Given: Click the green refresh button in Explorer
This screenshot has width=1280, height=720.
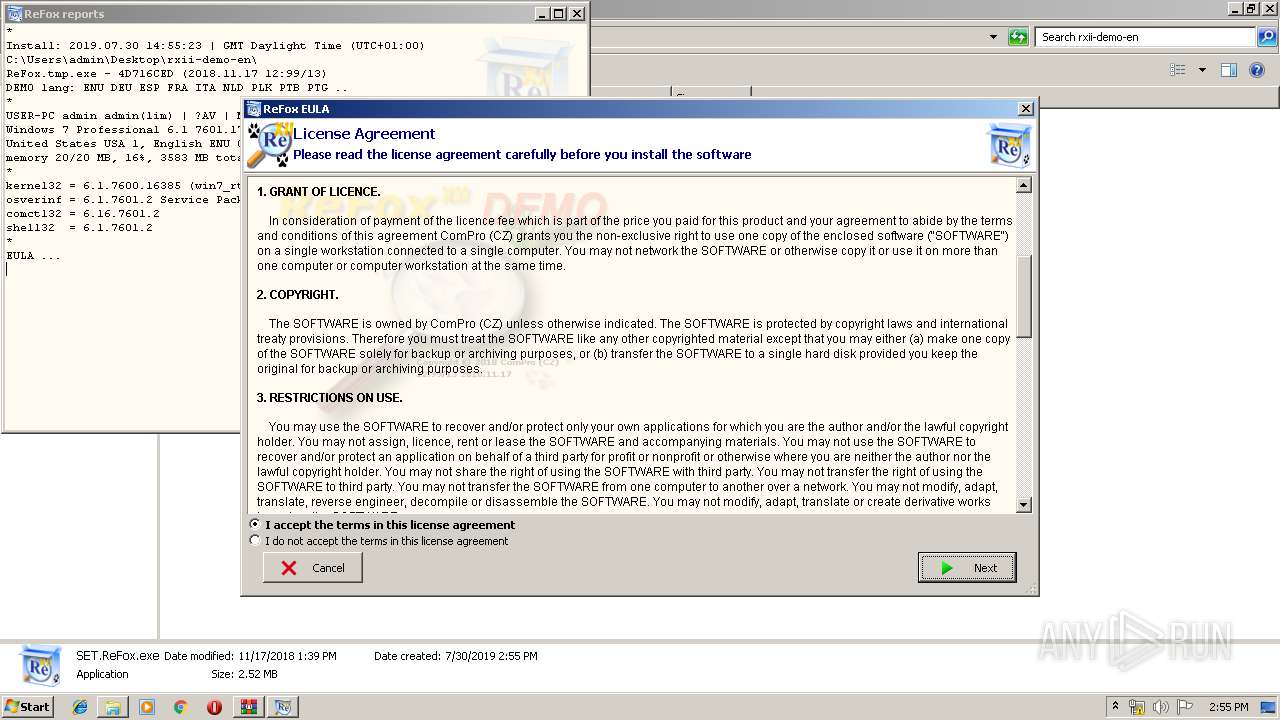Looking at the screenshot, I should click(1018, 37).
